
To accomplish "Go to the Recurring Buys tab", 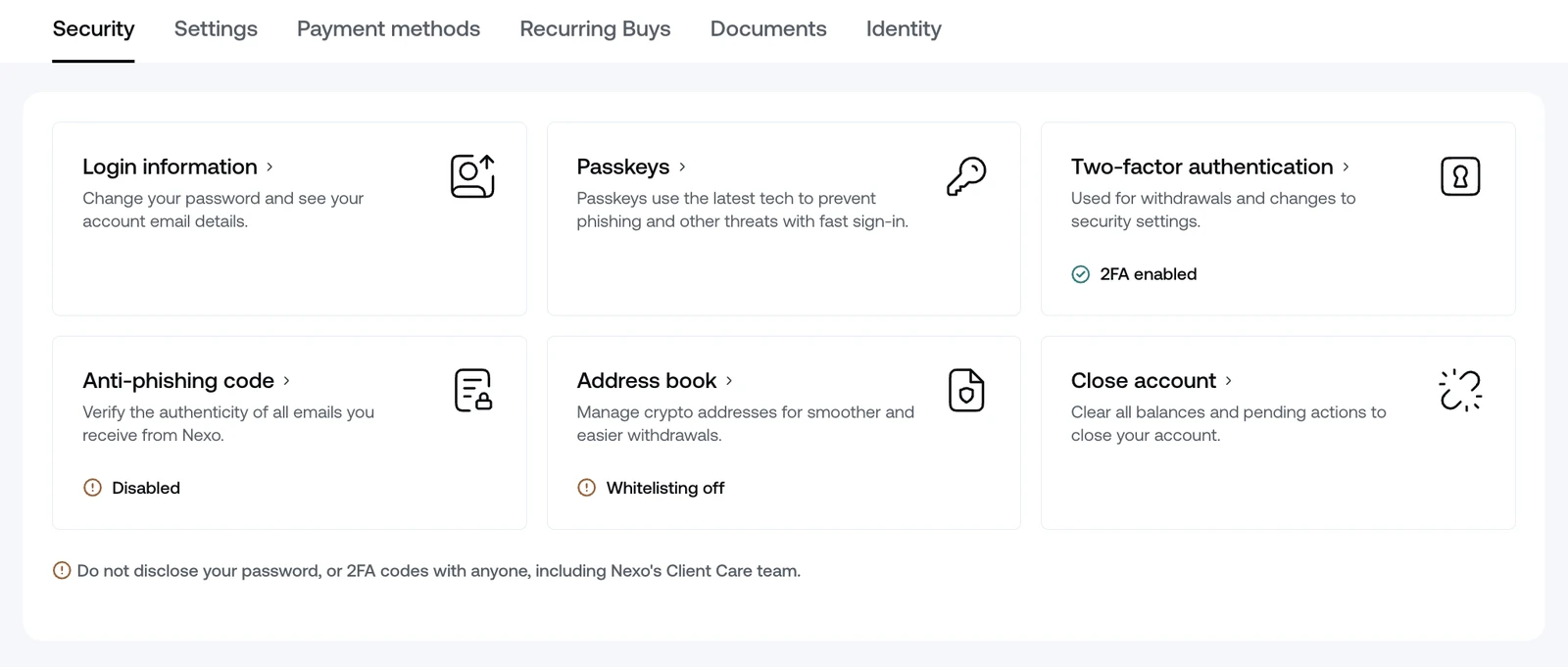I will (595, 29).
